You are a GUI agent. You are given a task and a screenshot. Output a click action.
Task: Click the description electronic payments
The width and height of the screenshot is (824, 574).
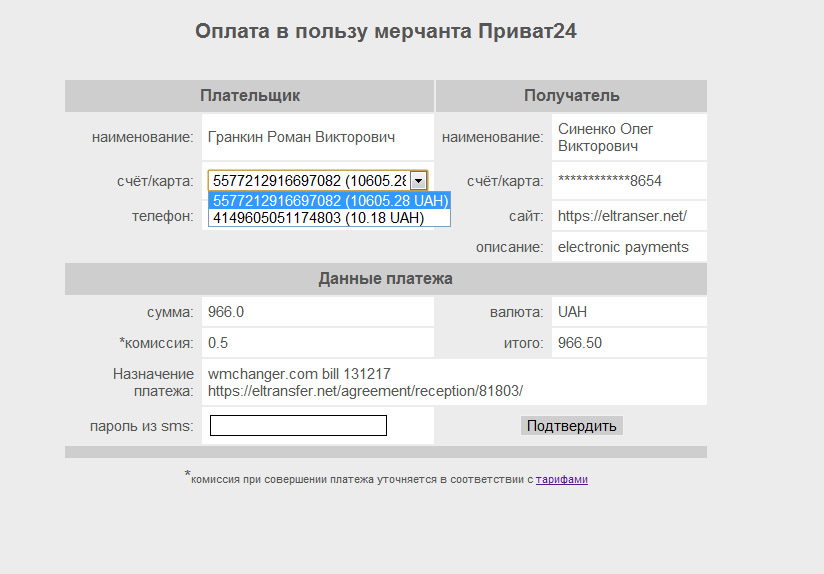pos(623,247)
